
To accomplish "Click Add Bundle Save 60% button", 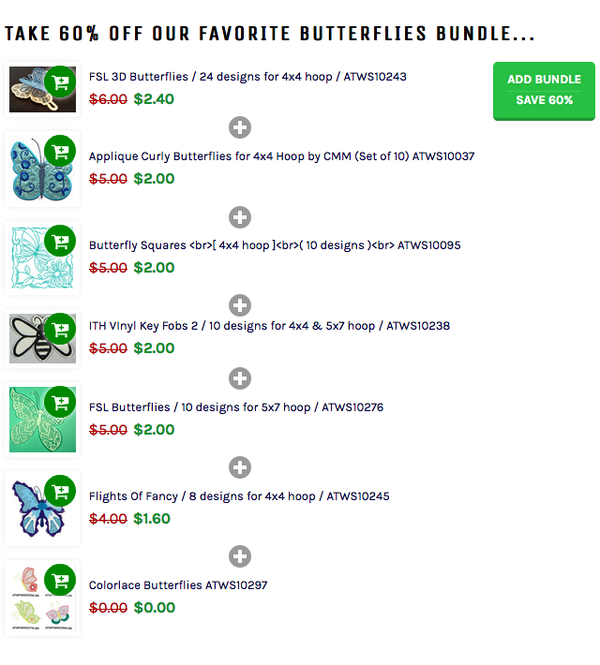I will [x=544, y=91].
